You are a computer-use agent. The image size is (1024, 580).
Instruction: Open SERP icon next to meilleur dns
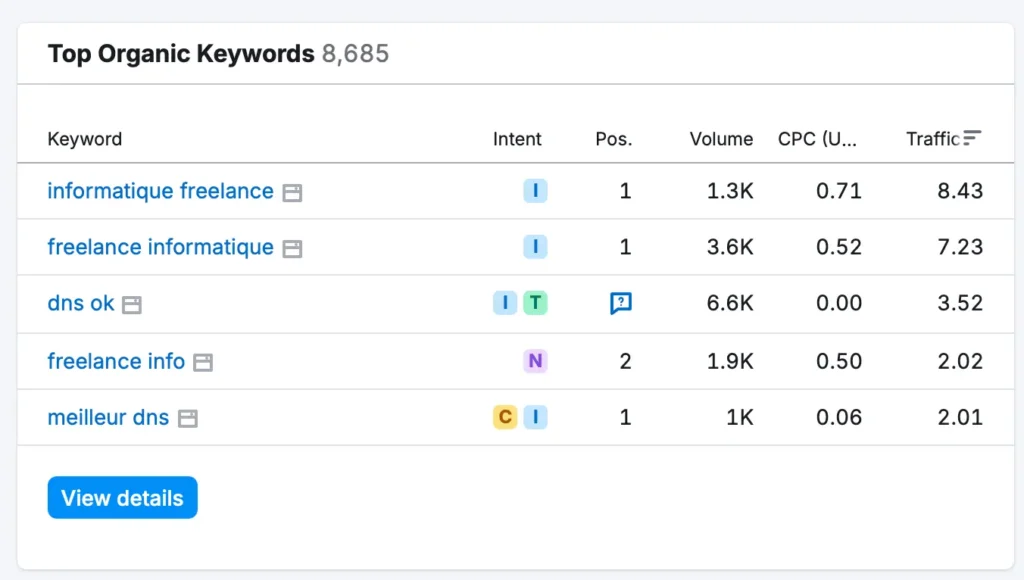(188, 419)
